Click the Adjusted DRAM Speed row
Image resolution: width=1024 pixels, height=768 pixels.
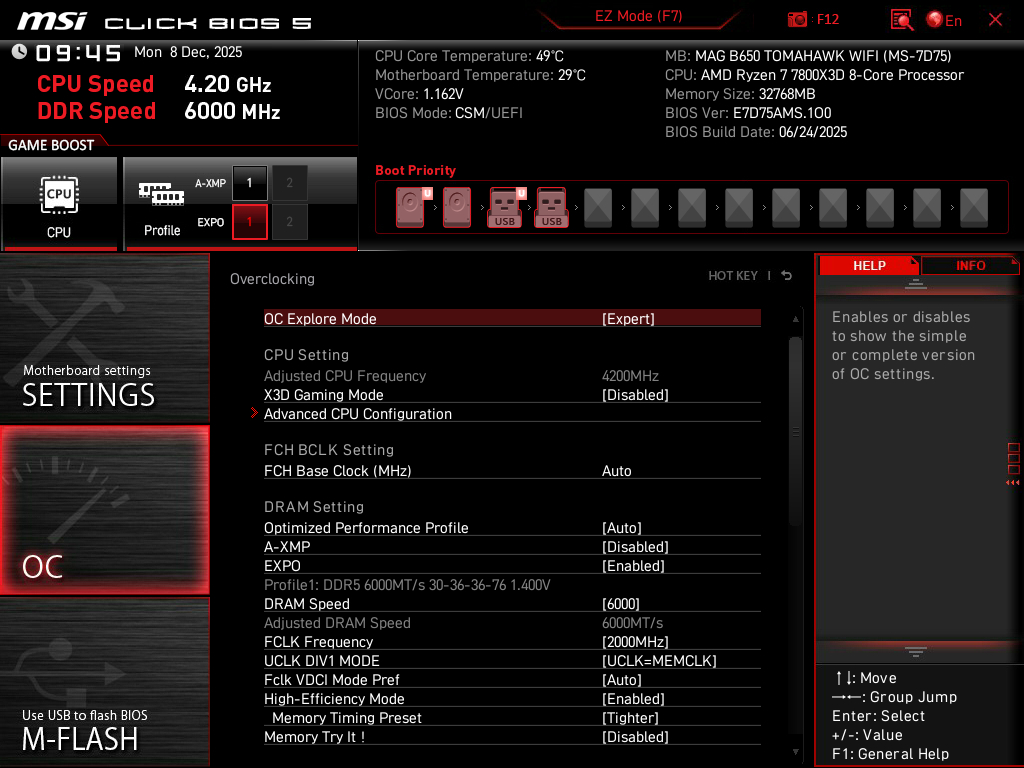tap(512, 623)
